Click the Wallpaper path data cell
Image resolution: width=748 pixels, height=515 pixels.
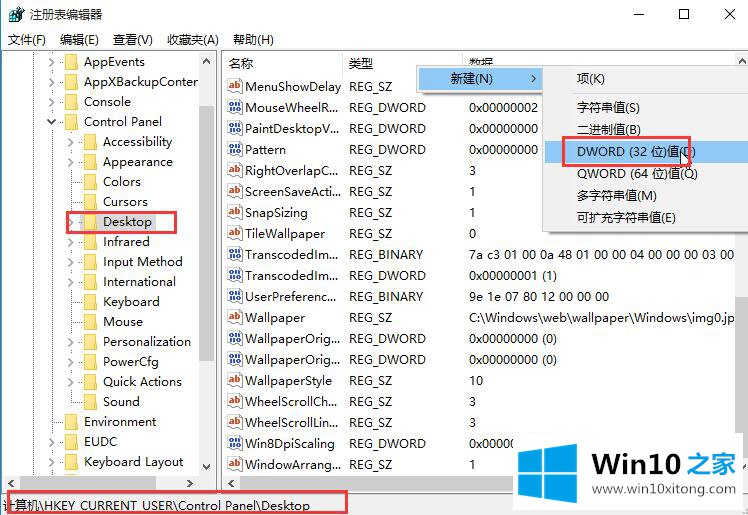click(x=602, y=317)
